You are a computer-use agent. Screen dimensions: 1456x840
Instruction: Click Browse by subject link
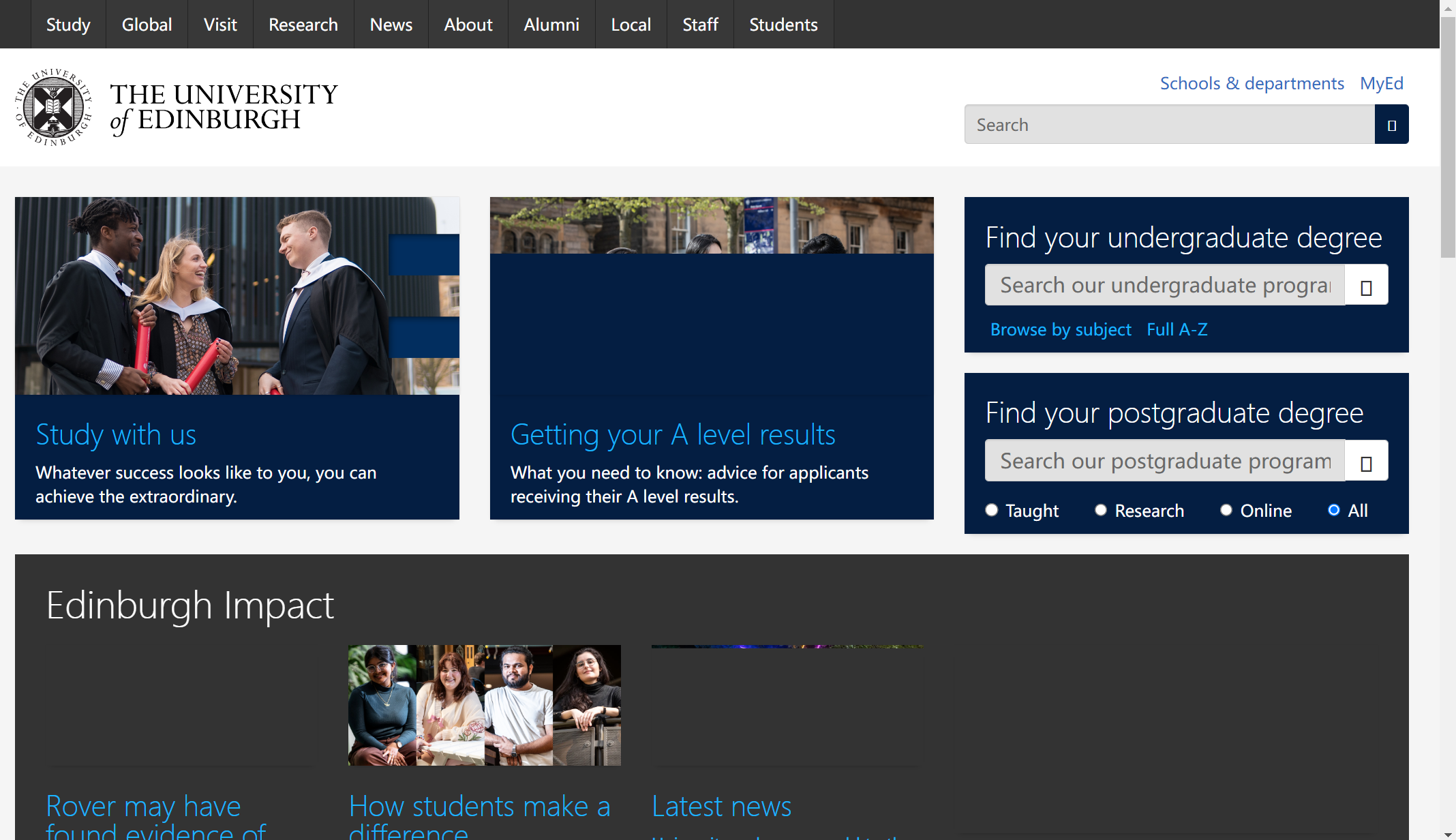coord(1061,329)
